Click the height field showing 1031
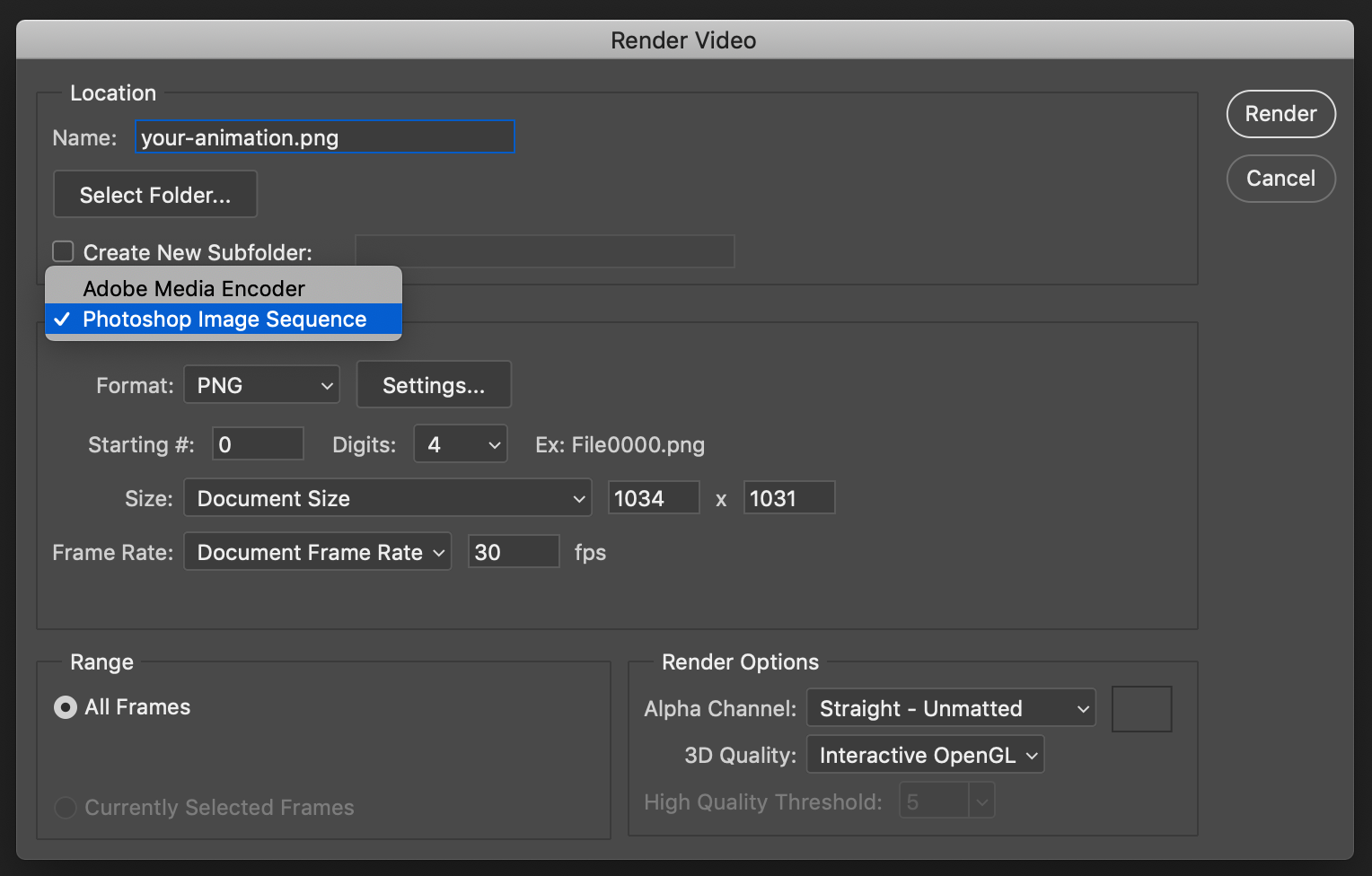Screen dimensions: 1372x876 [788, 498]
